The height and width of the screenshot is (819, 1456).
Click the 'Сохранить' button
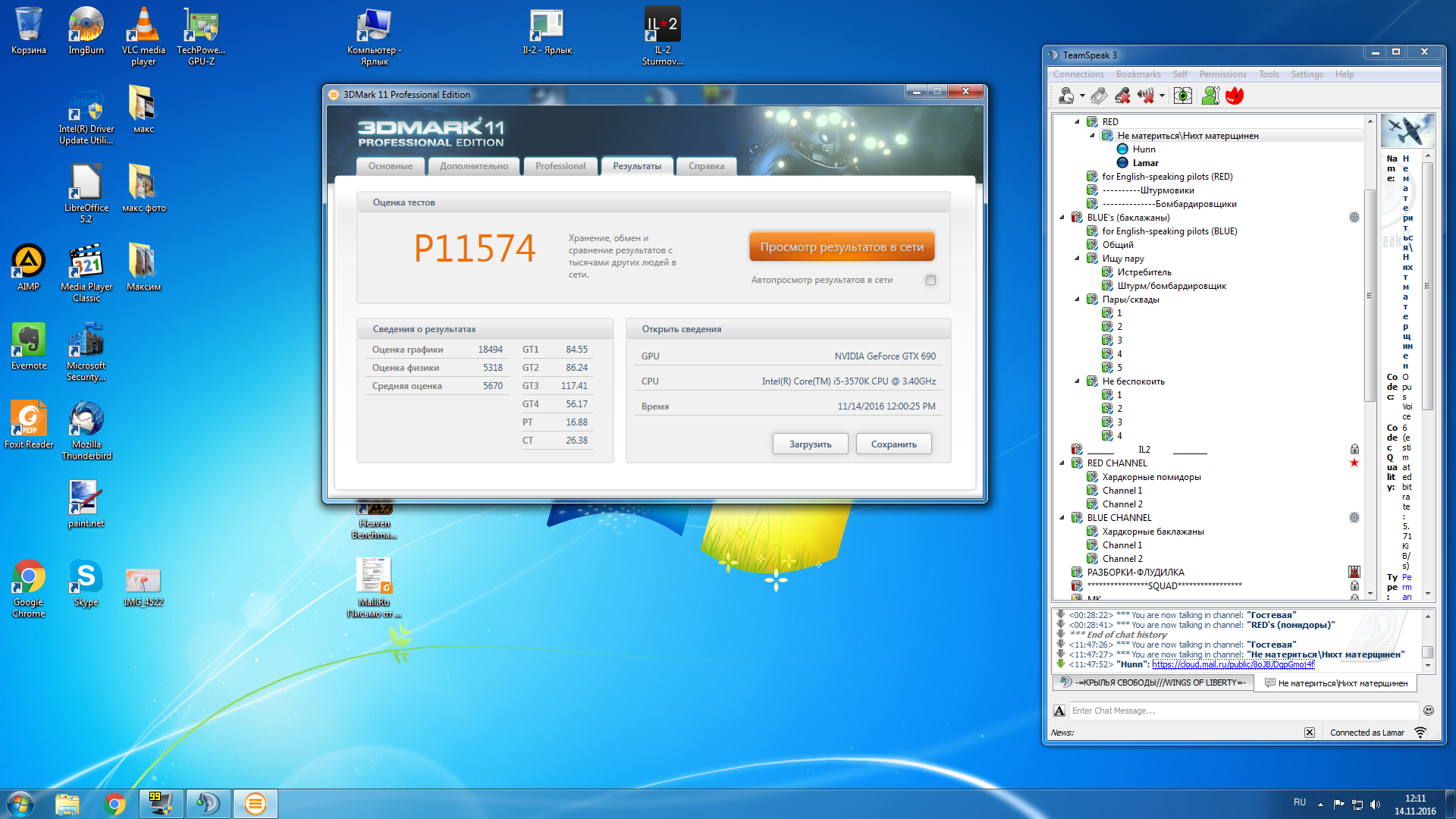point(893,444)
